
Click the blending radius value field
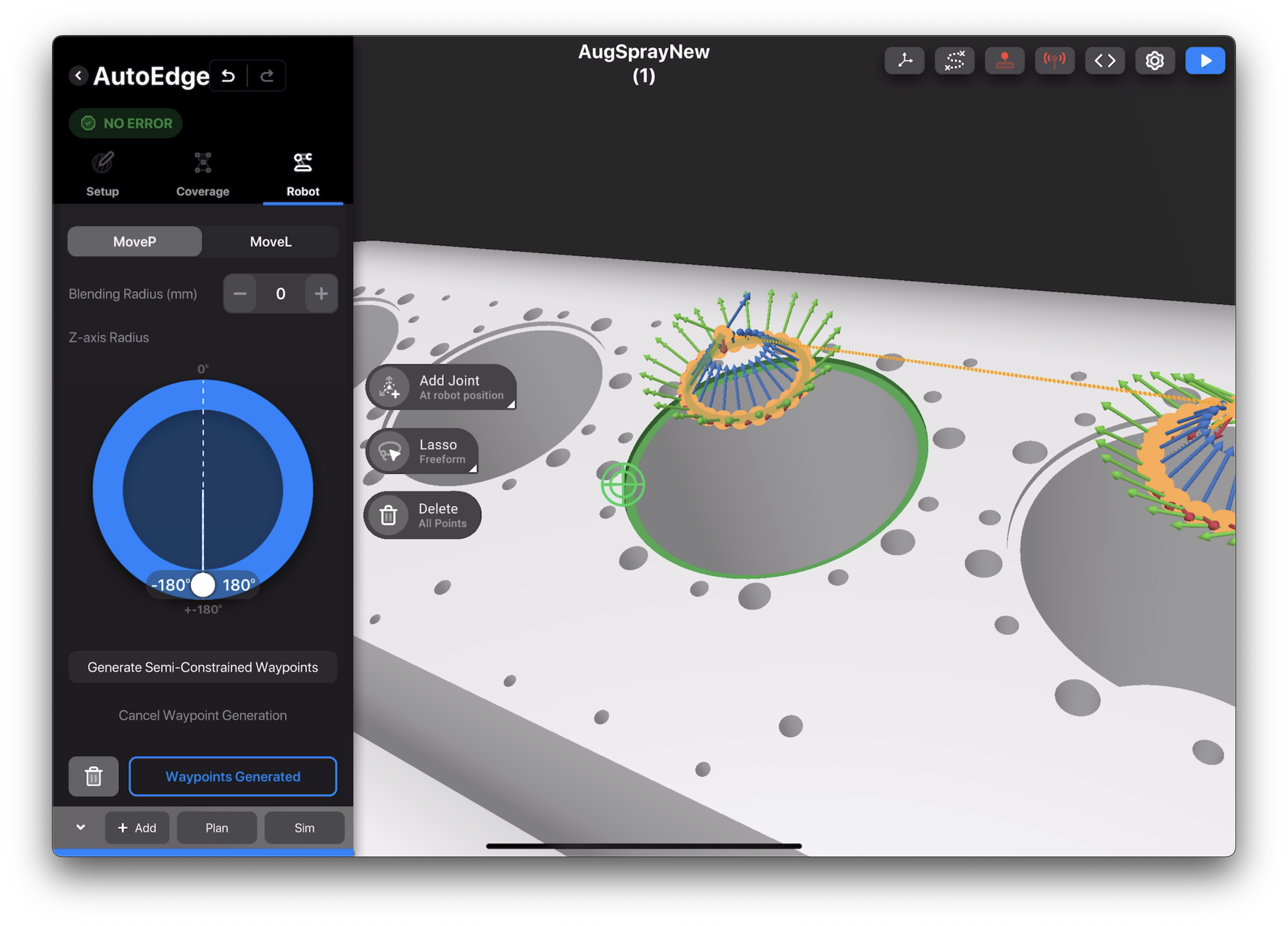click(x=280, y=294)
